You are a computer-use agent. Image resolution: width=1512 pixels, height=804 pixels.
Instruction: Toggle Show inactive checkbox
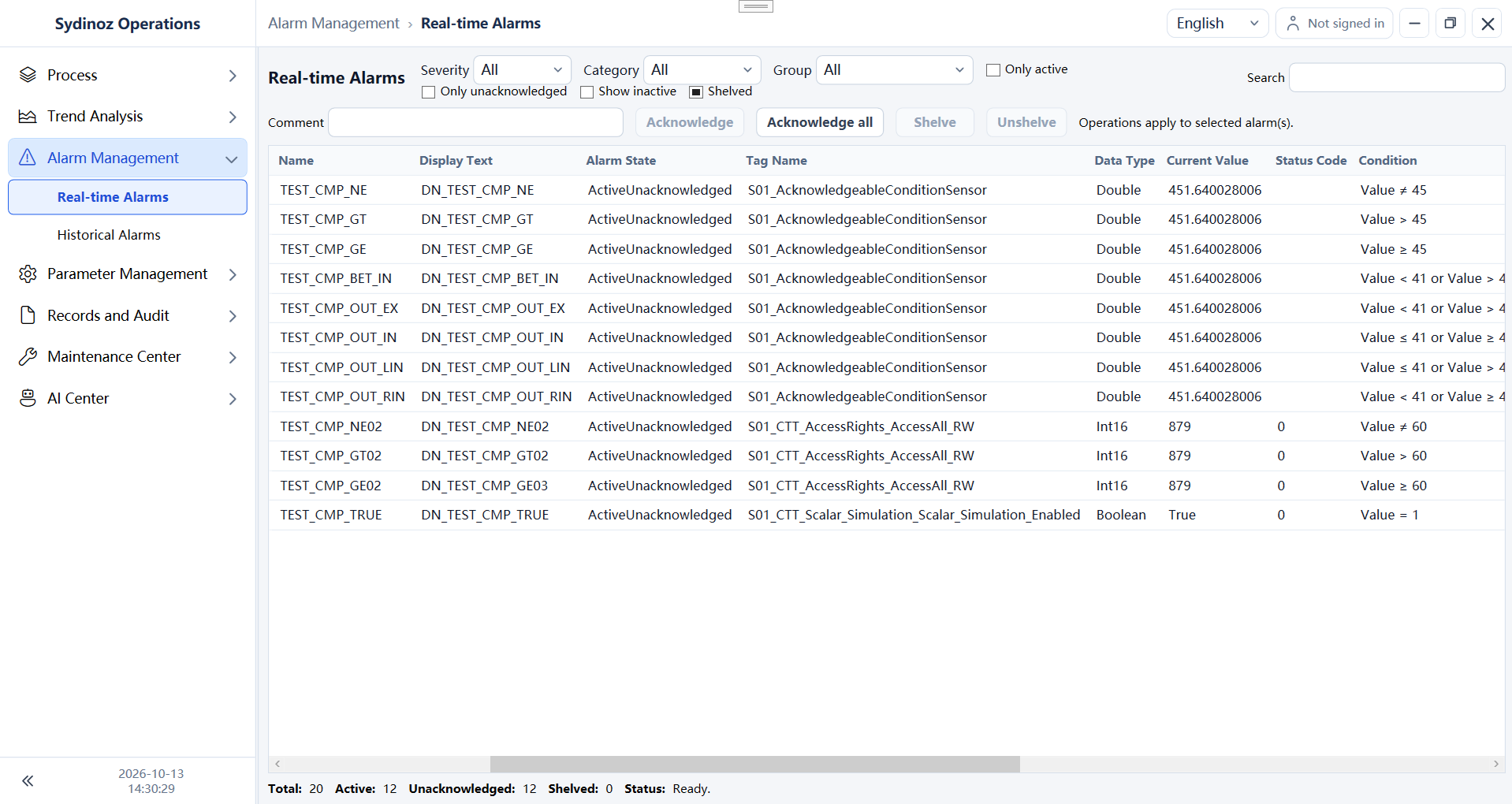point(587,92)
